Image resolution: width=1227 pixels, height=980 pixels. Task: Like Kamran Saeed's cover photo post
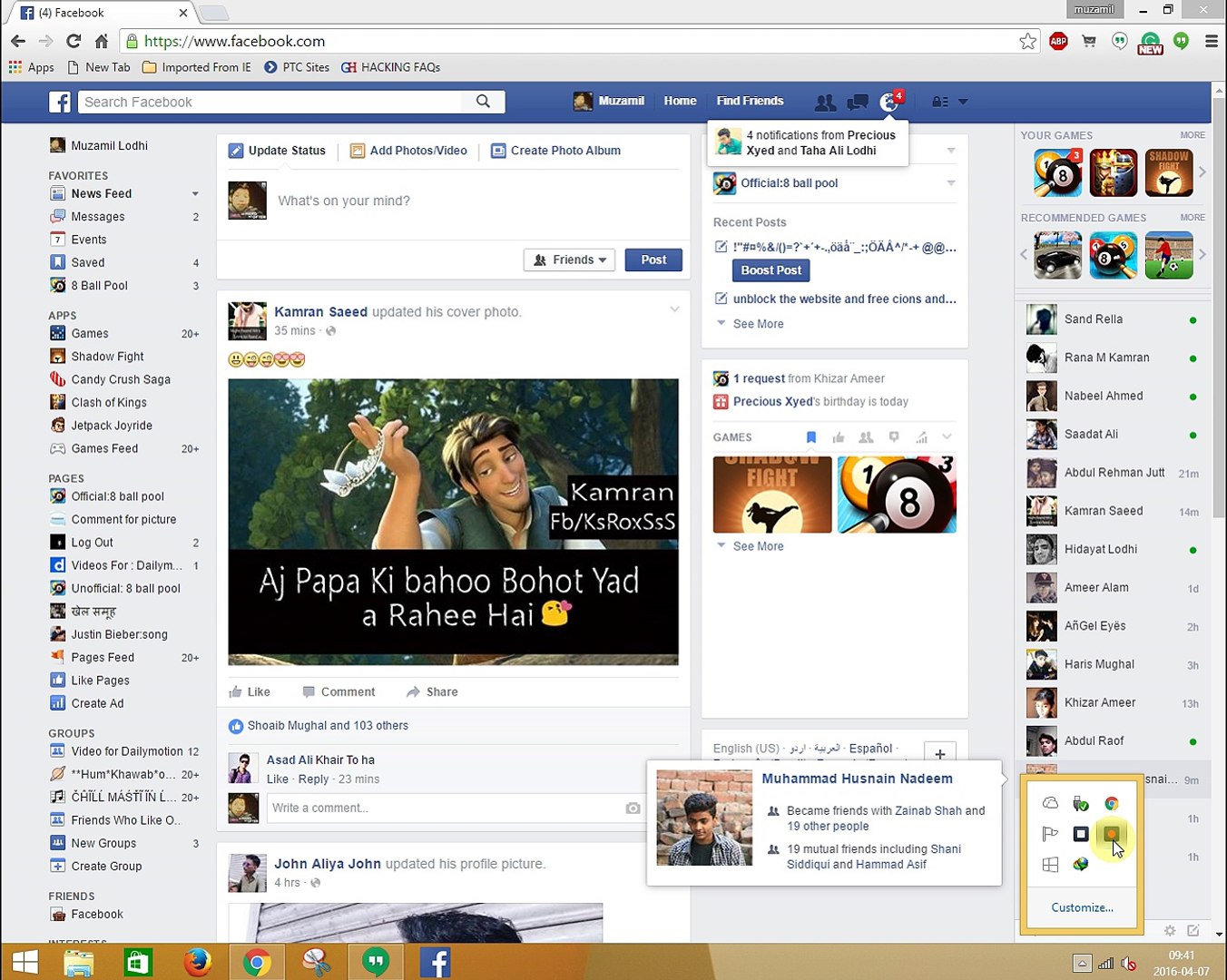click(x=250, y=691)
